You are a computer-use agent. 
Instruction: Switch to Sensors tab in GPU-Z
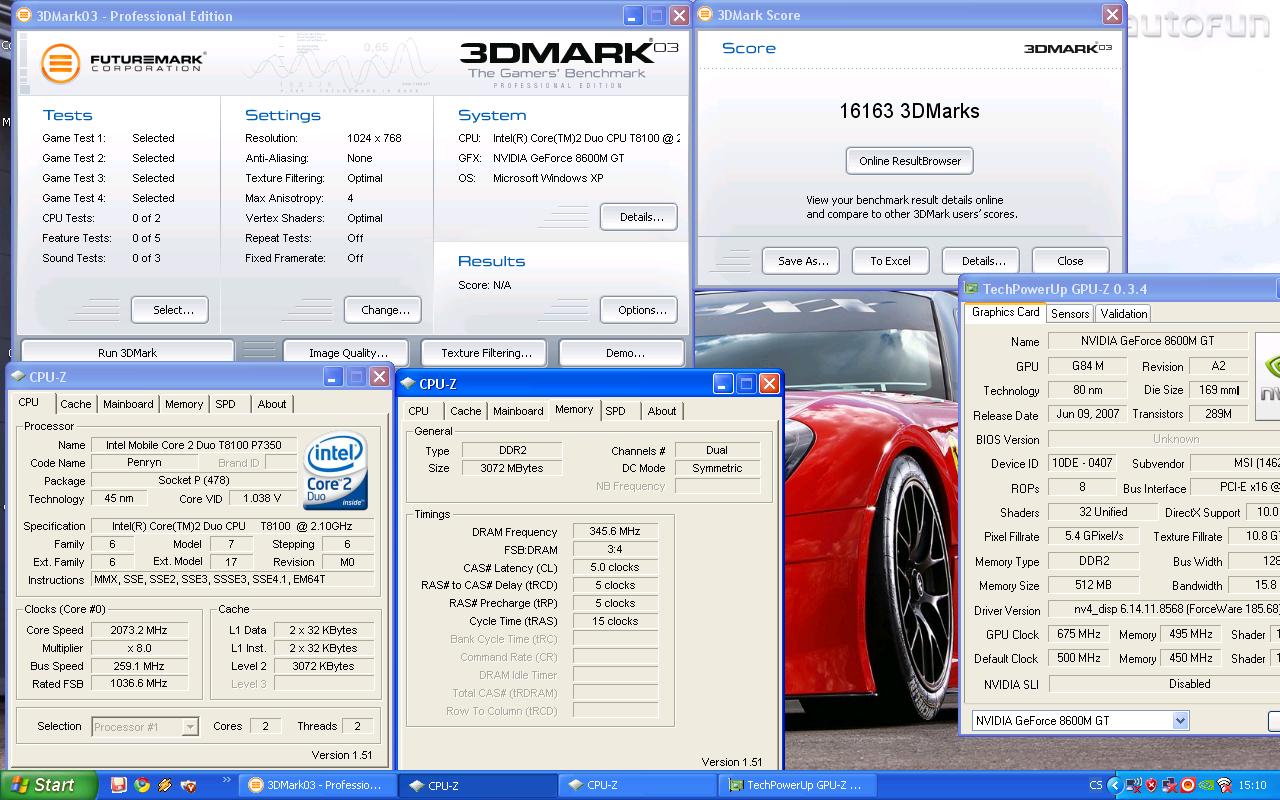(1070, 313)
